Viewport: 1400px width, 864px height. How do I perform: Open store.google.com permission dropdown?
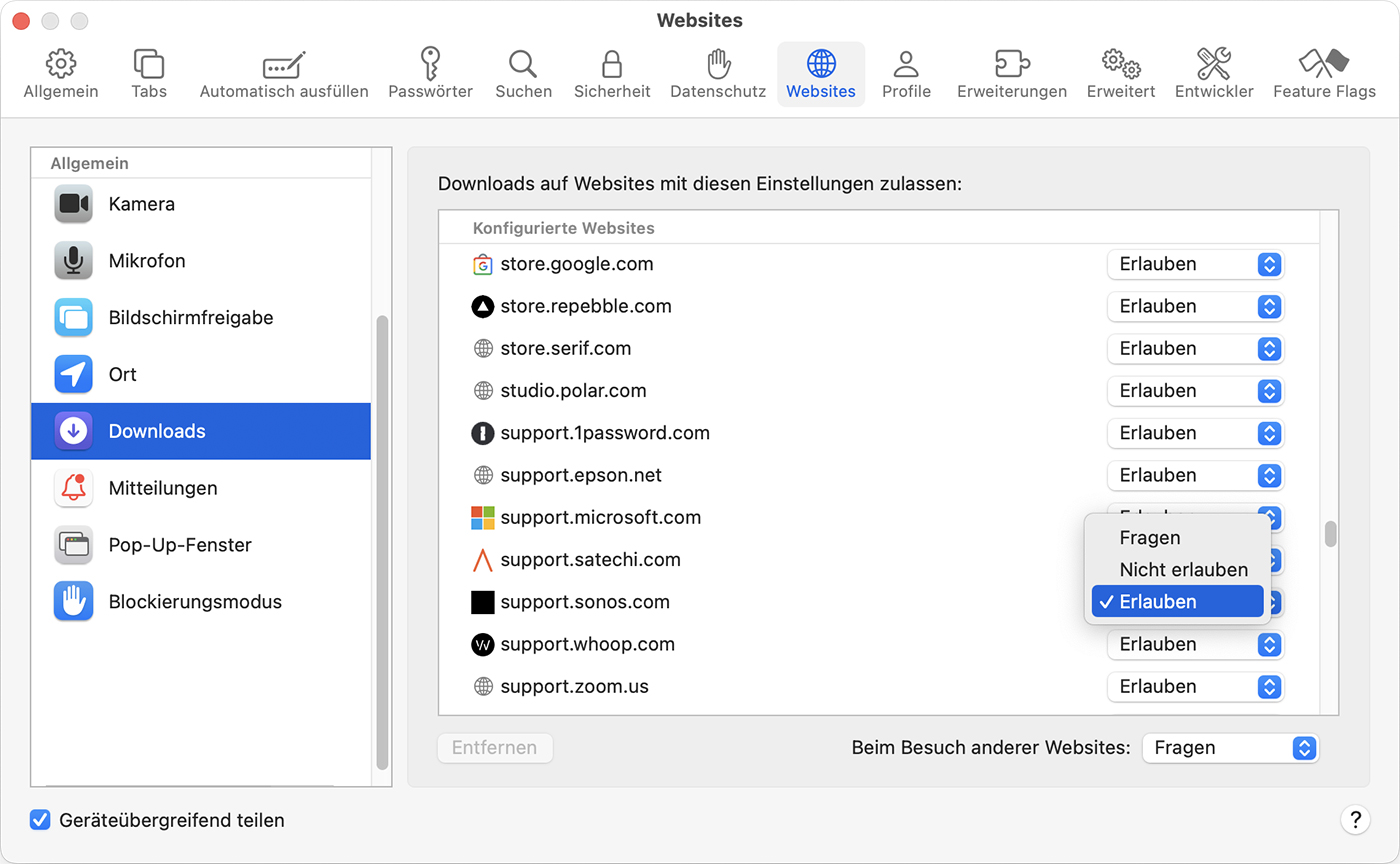(1195, 265)
